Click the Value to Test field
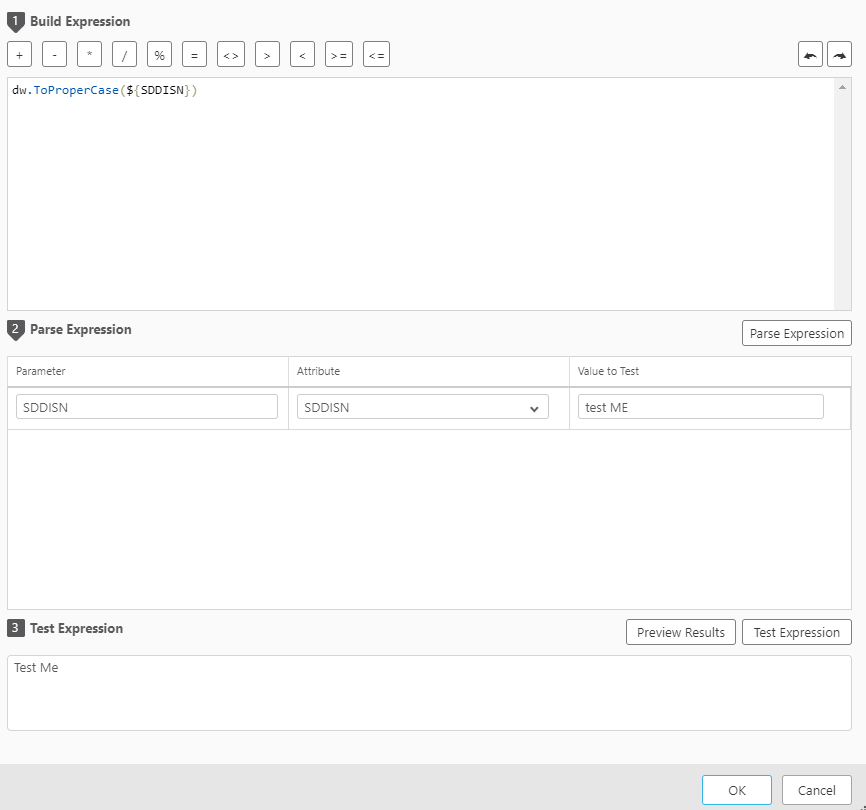 click(x=699, y=406)
